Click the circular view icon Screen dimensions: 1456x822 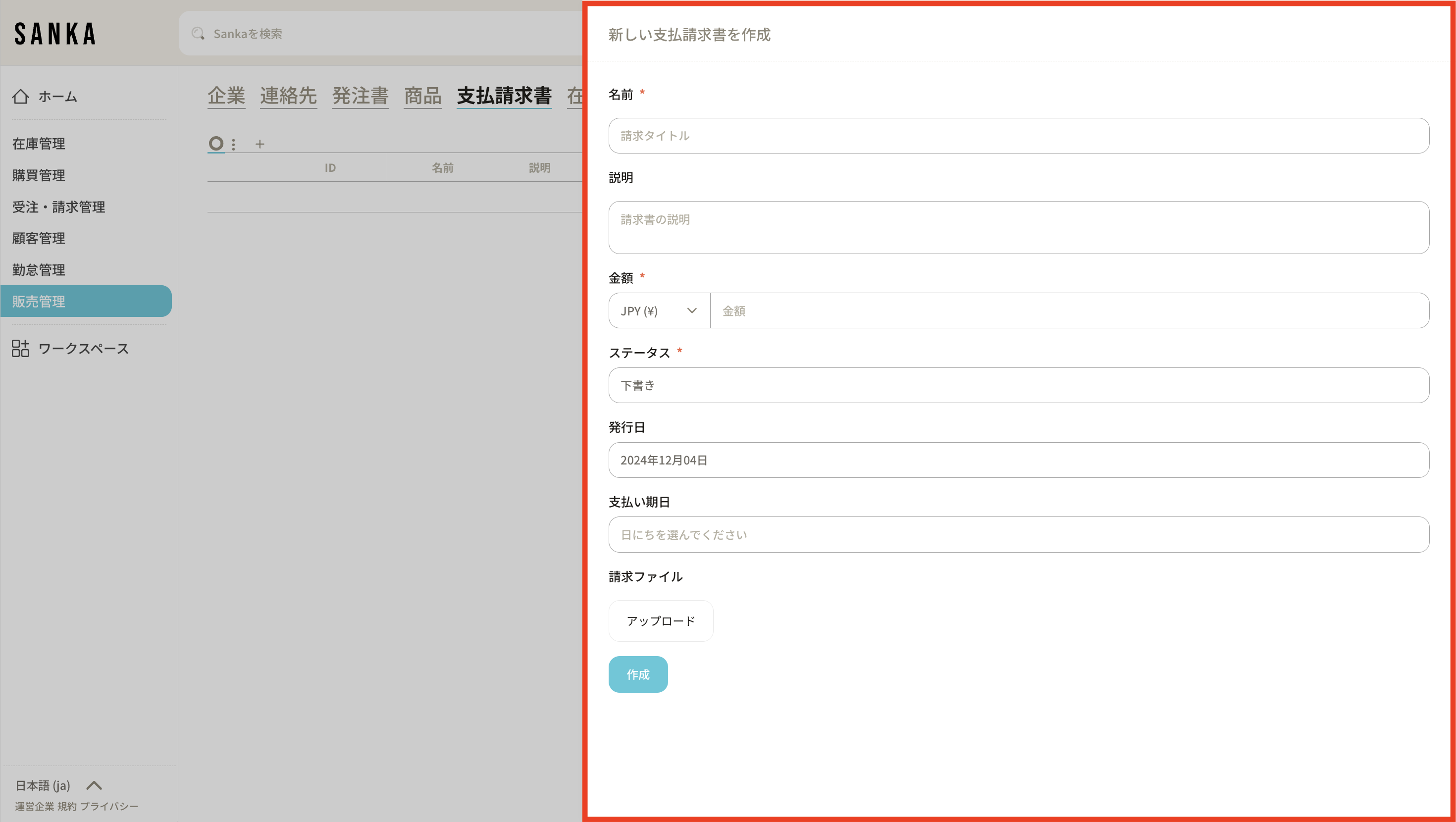[x=215, y=144]
